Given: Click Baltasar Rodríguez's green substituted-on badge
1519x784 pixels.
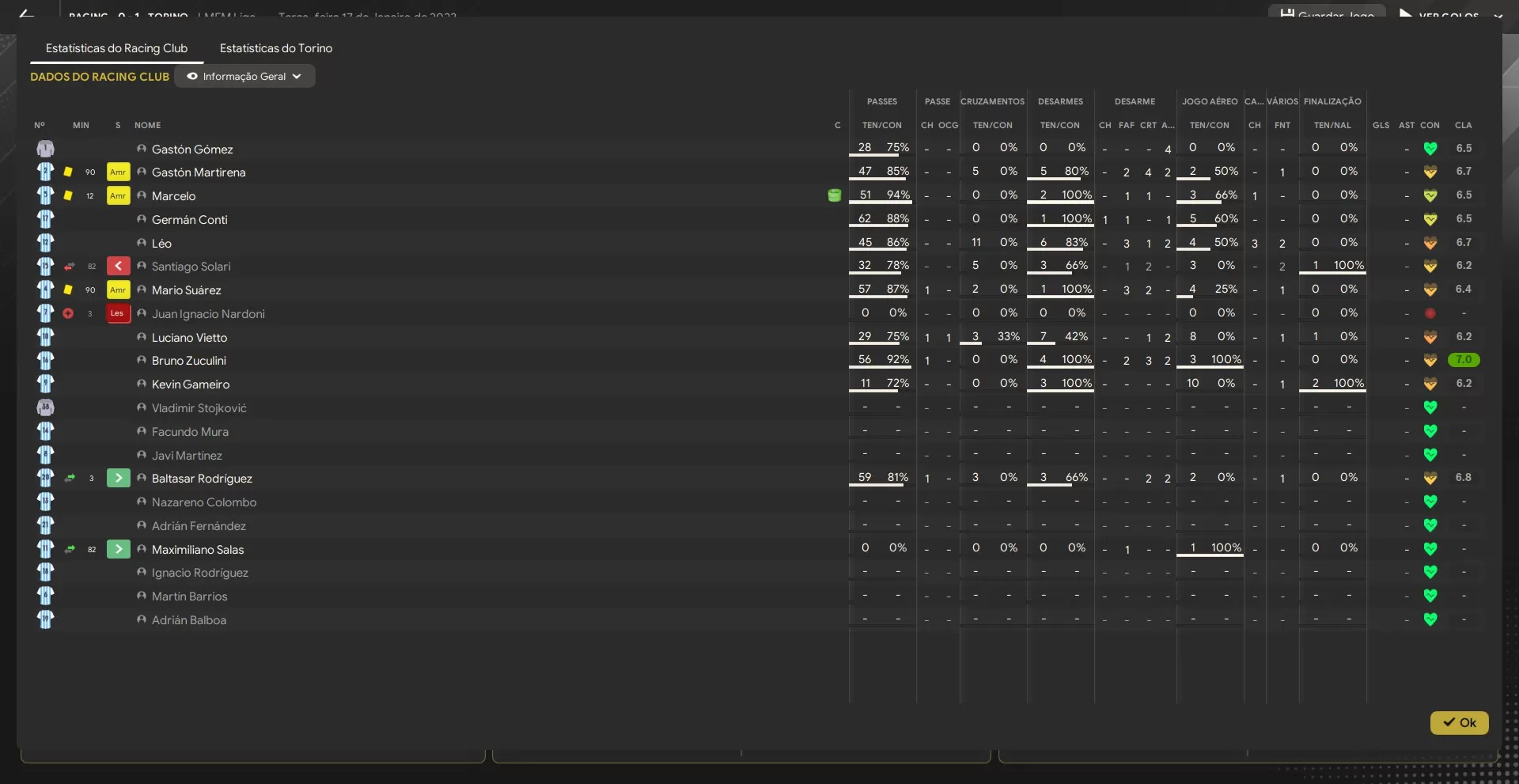Looking at the screenshot, I should [x=118, y=478].
